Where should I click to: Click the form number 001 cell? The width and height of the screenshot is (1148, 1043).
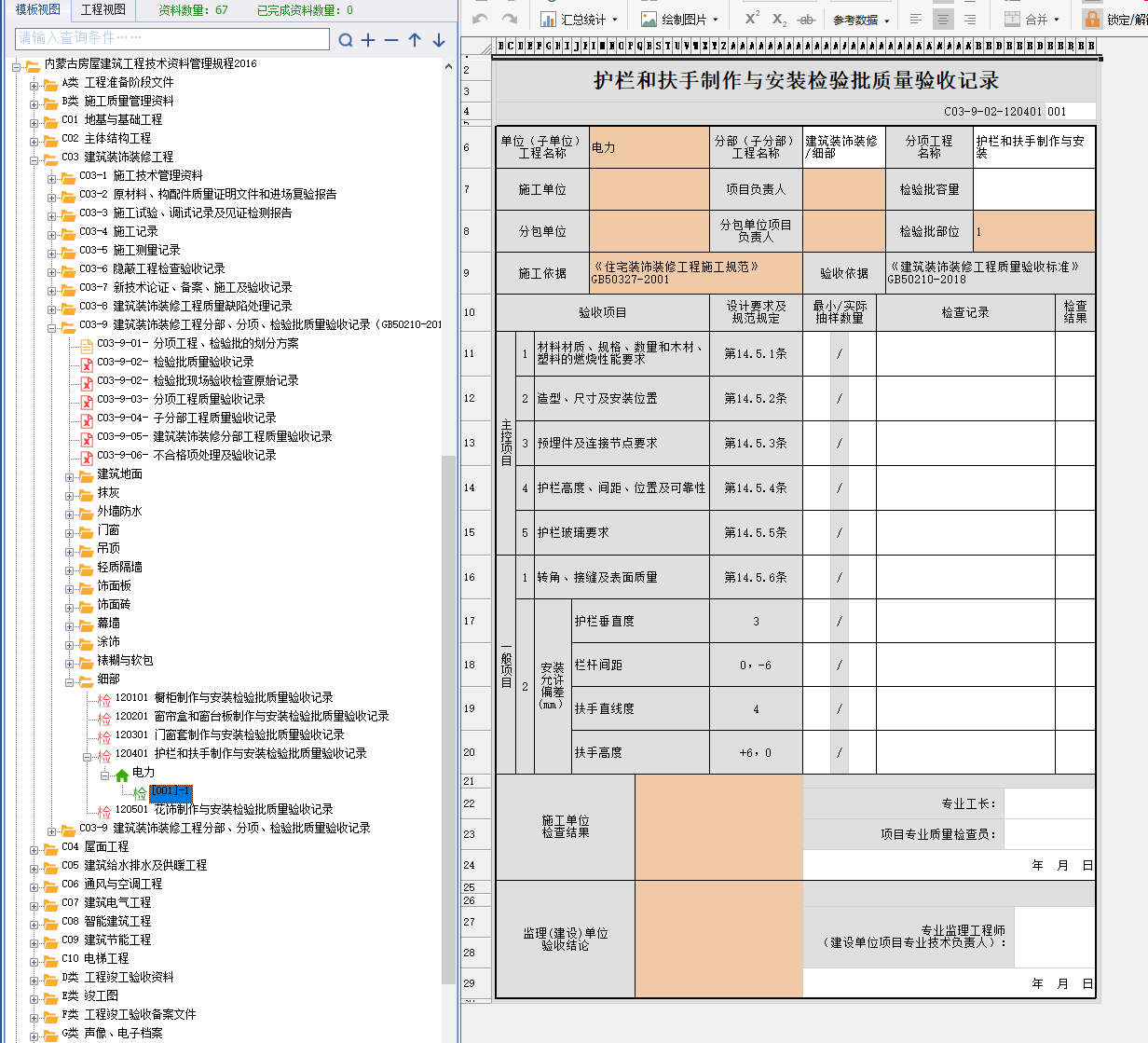click(1070, 111)
